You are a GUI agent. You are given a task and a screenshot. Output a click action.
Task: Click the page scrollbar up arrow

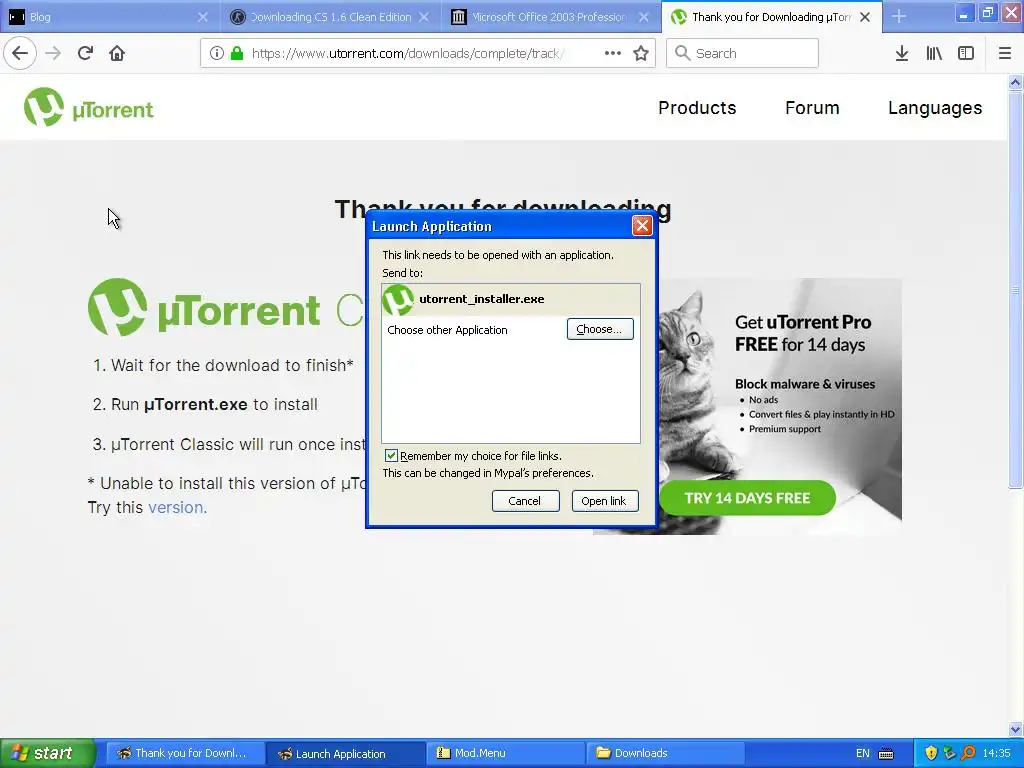click(x=1015, y=82)
